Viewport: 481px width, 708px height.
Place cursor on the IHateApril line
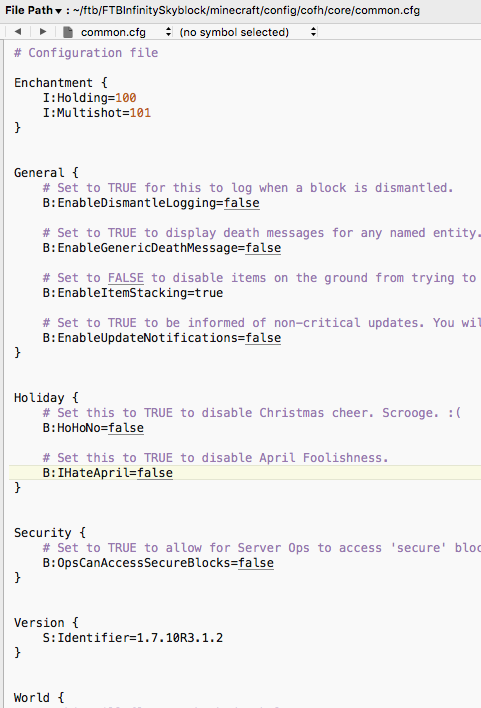pos(245,473)
